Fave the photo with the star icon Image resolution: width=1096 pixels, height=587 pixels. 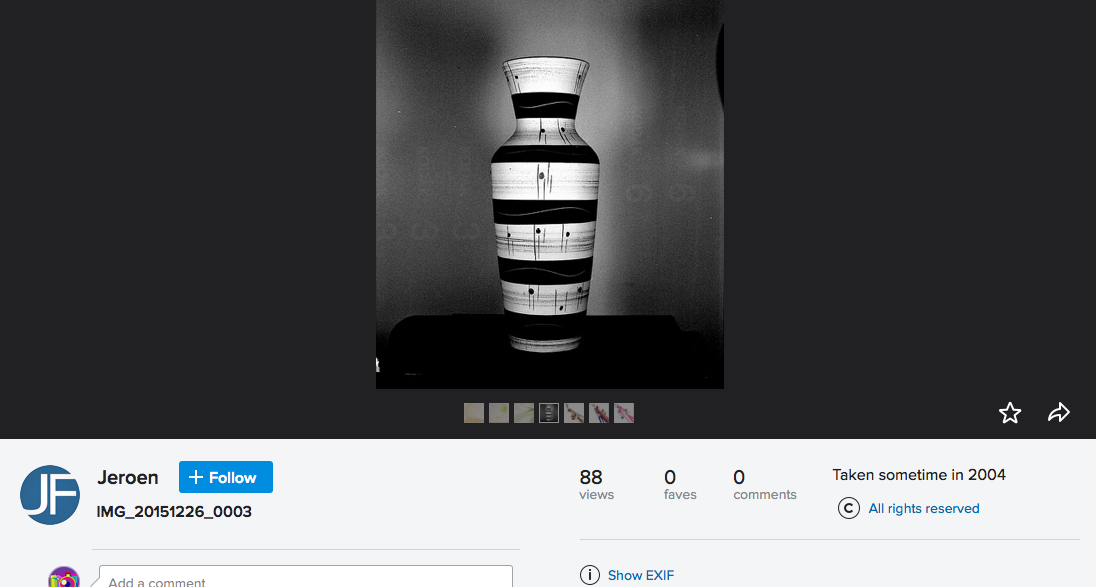pyautogui.click(x=1009, y=413)
